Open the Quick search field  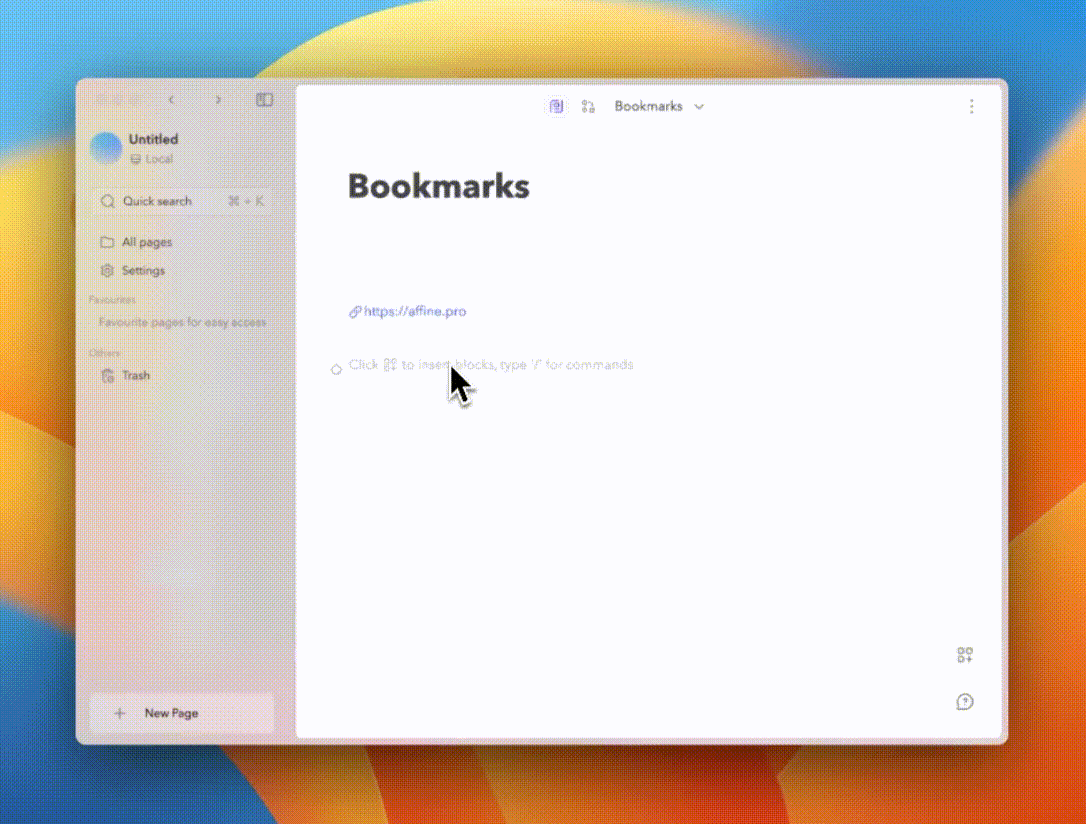pyautogui.click(x=181, y=201)
